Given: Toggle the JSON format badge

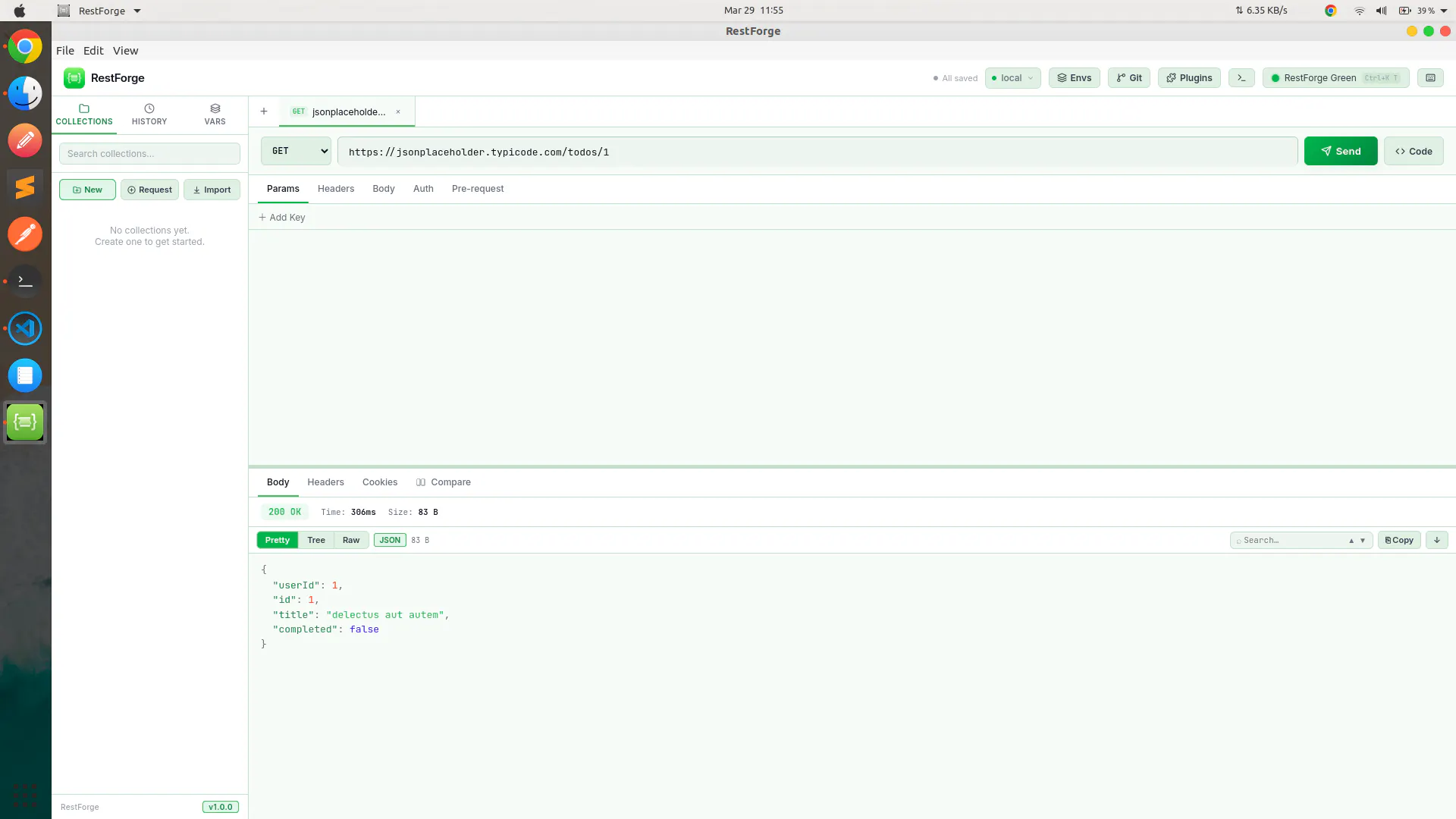Looking at the screenshot, I should (390, 540).
